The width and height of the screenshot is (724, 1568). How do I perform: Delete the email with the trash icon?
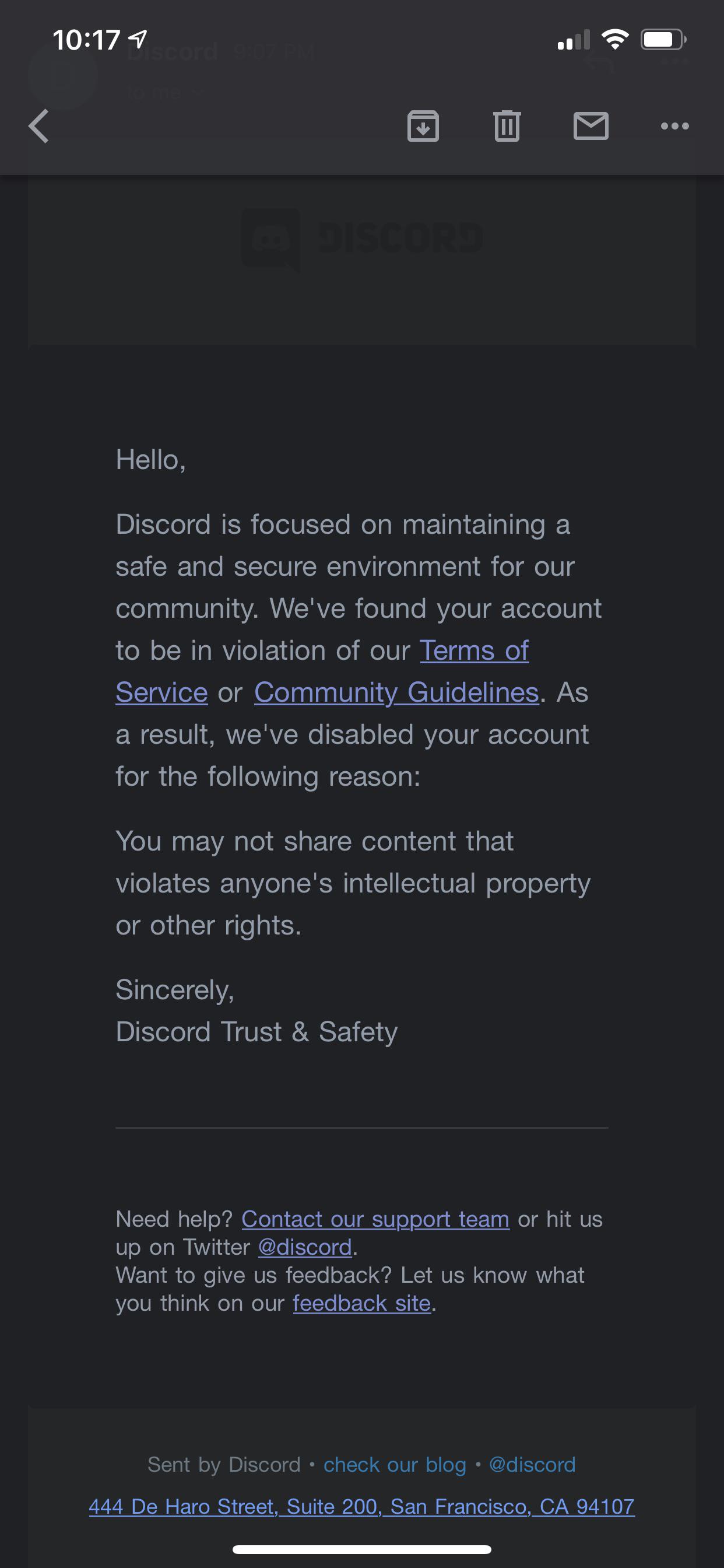tap(507, 127)
